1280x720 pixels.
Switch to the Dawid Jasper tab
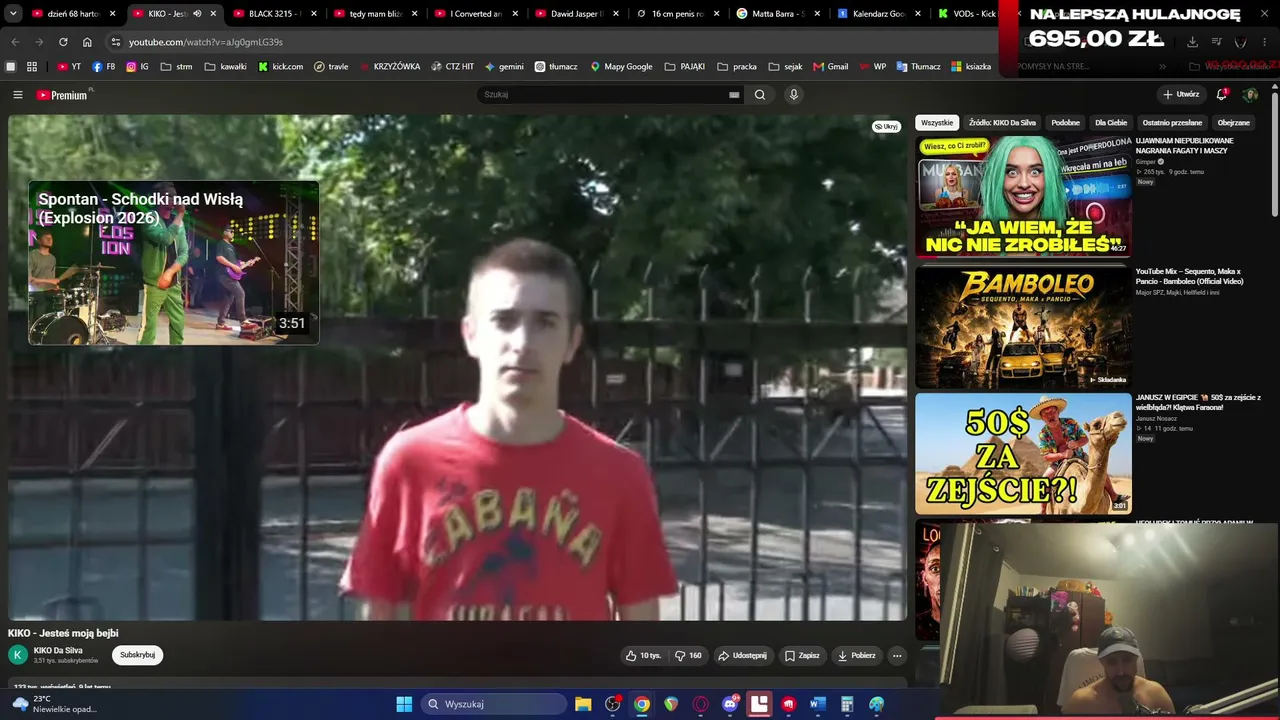(x=577, y=14)
